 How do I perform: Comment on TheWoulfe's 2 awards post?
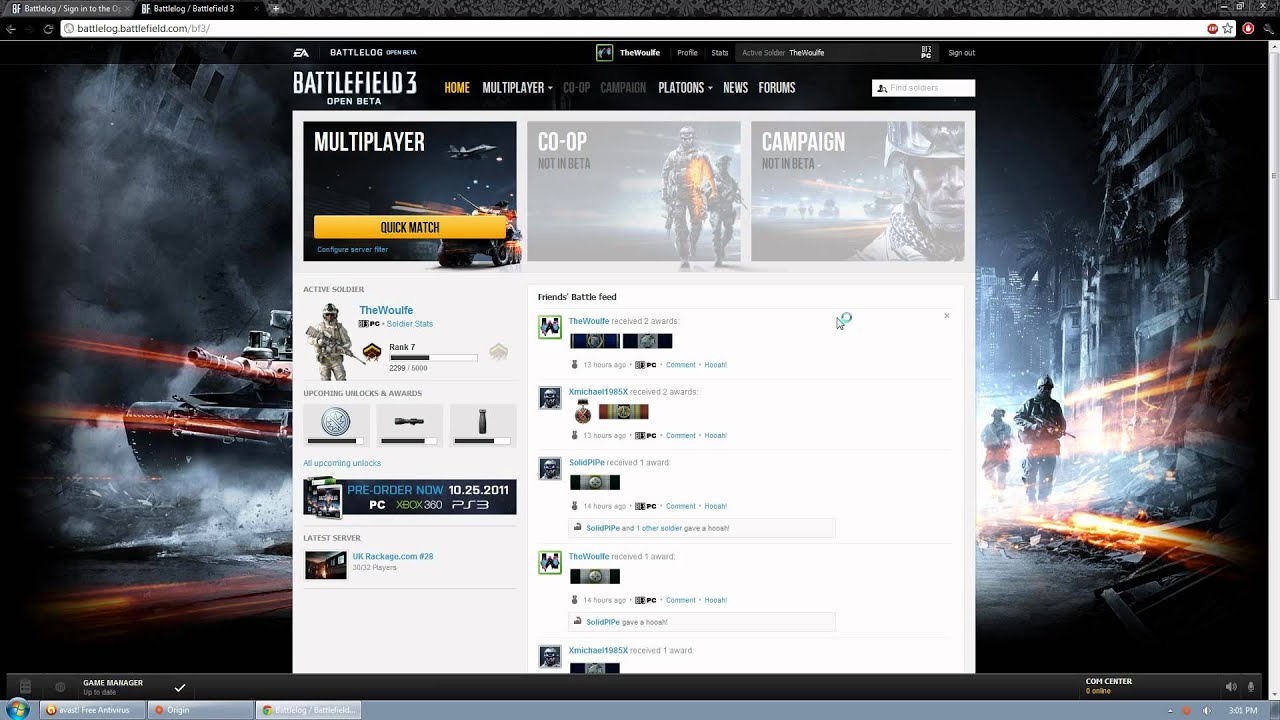coord(680,365)
